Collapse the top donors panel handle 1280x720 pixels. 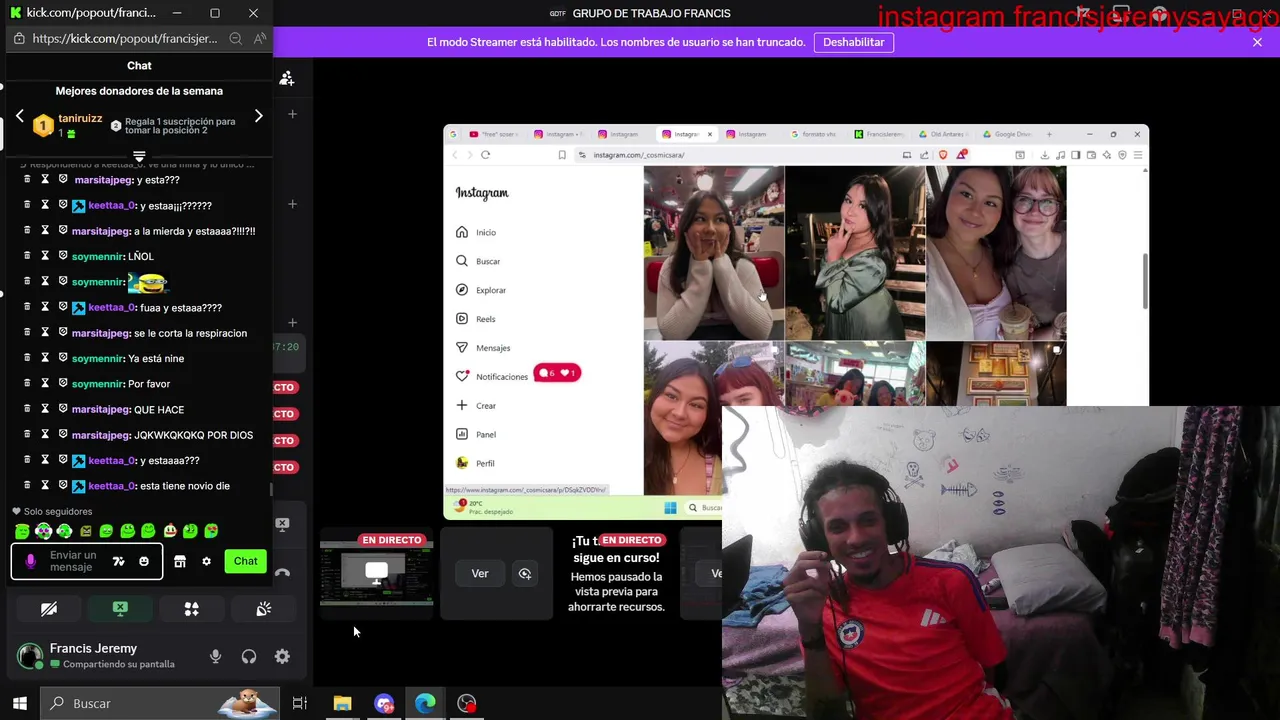click(x=139, y=156)
